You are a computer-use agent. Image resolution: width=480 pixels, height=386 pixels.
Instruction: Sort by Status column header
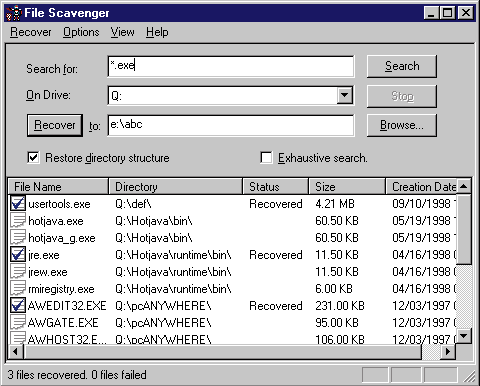[x=276, y=187]
